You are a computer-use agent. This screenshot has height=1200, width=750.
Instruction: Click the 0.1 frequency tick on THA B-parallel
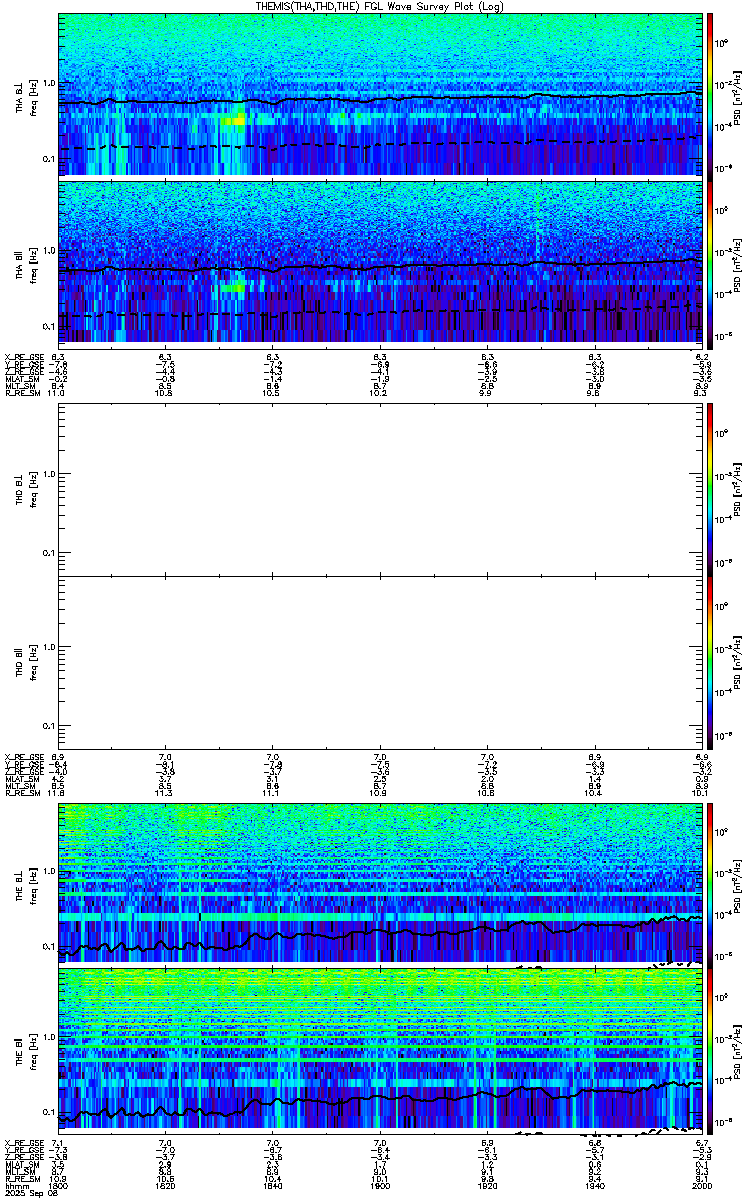coord(49,326)
